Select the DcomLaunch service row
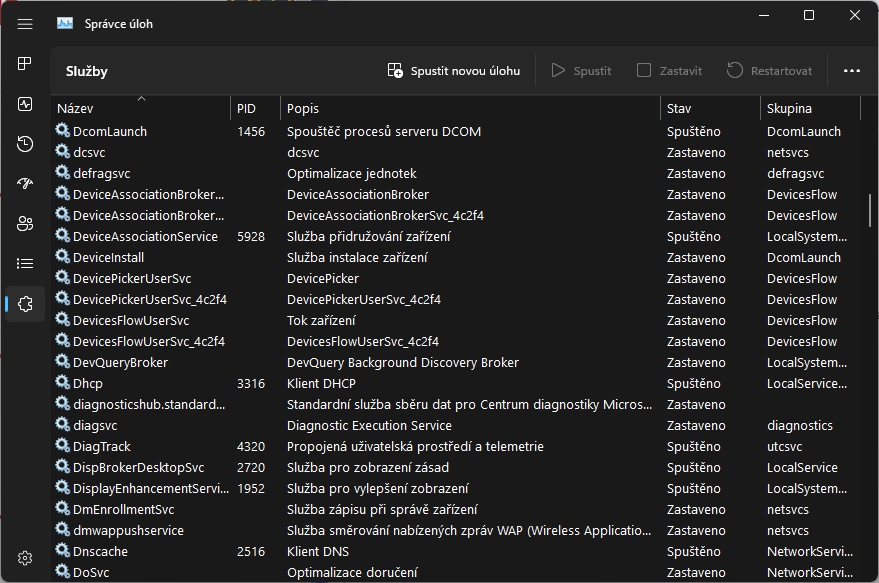Viewport: 879px width, 583px height. [x=110, y=131]
